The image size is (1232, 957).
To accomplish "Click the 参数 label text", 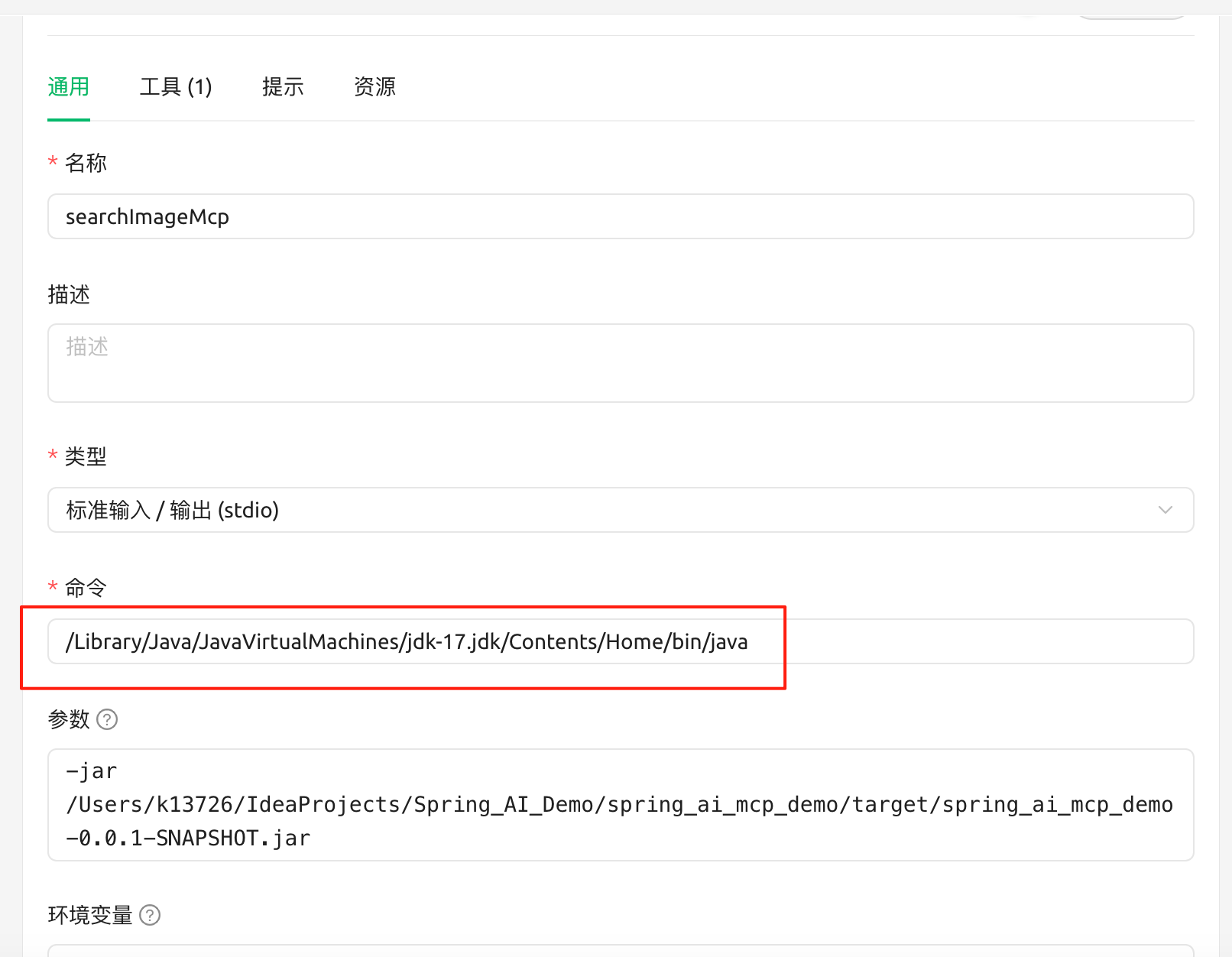I will [69, 719].
